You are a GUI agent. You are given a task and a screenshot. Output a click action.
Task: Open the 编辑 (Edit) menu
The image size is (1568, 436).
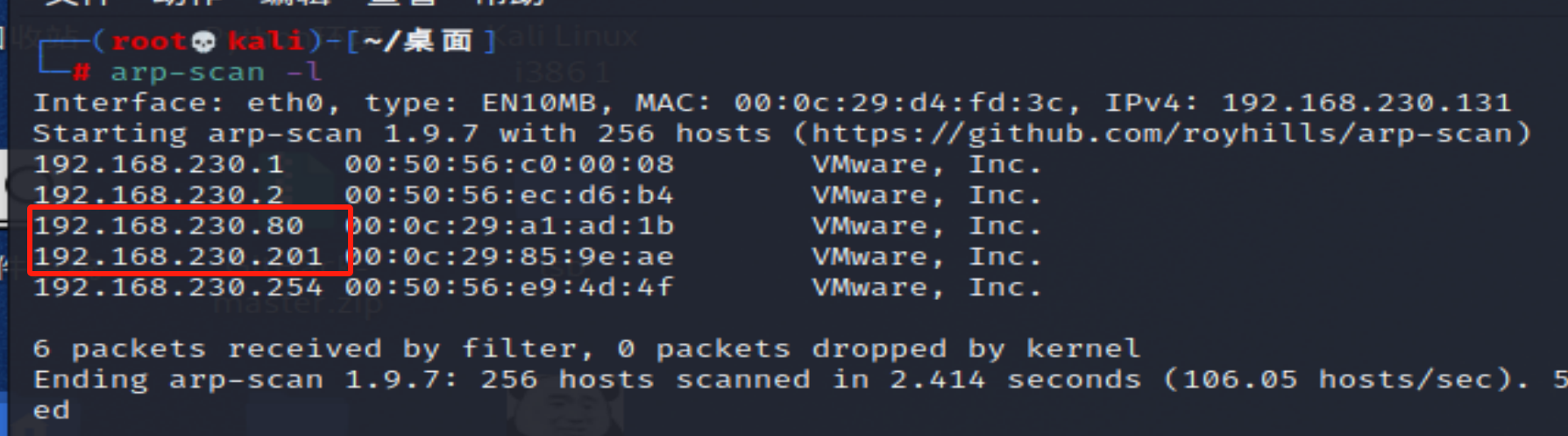coord(295,3)
